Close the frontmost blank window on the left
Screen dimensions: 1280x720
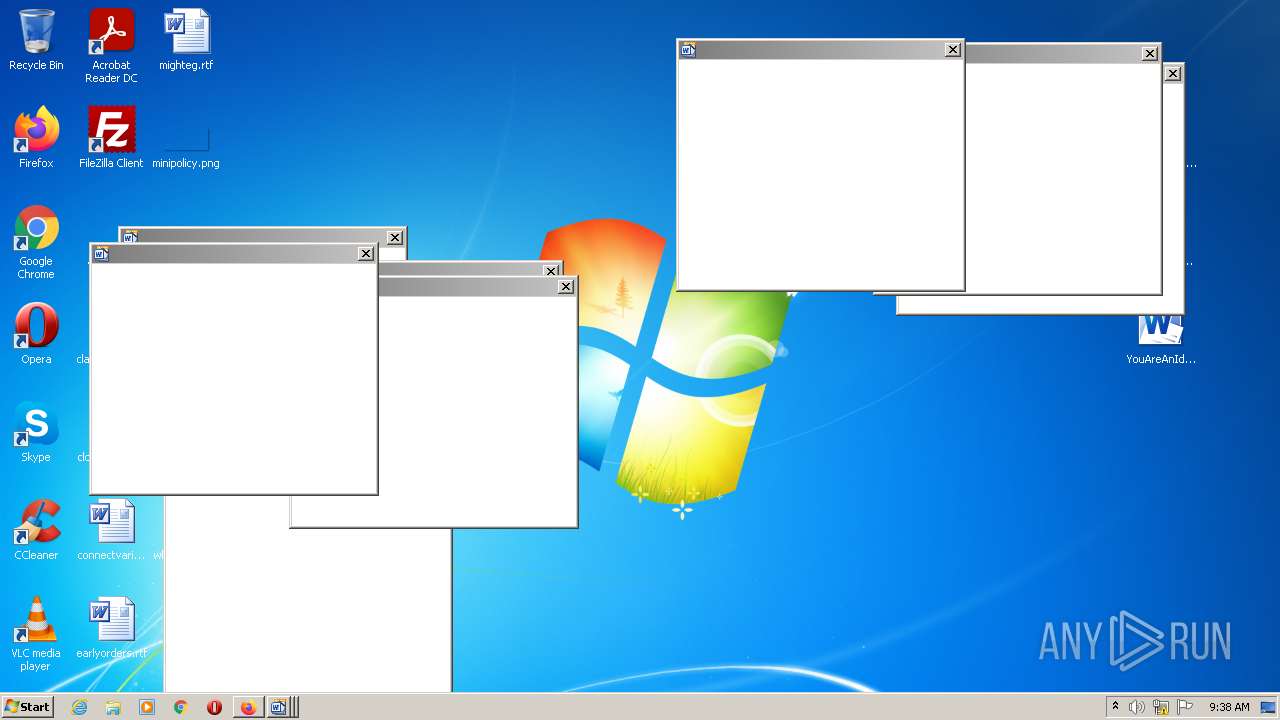coord(366,254)
